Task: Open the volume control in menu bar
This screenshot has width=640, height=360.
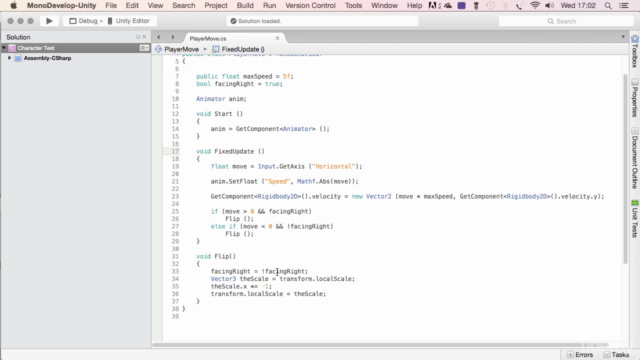Action: coord(549,5)
